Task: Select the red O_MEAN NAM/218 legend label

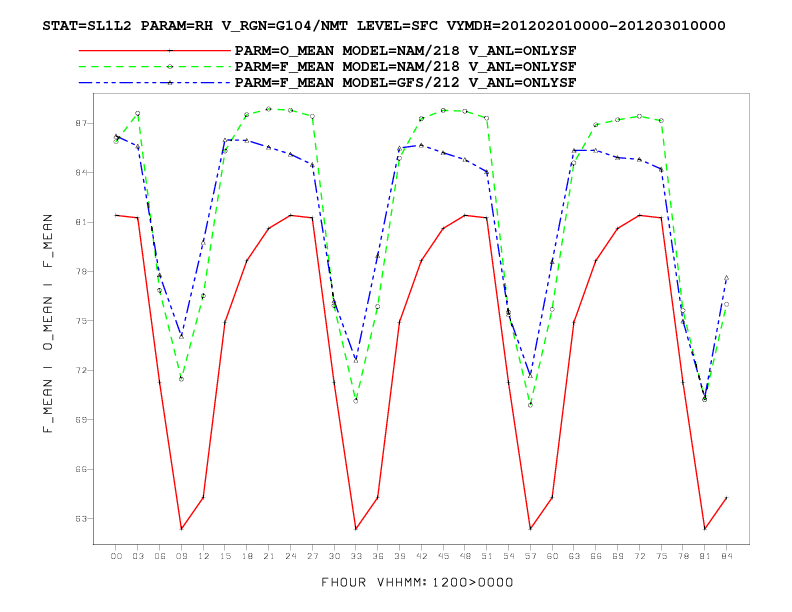Action: [x=405, y=51]
